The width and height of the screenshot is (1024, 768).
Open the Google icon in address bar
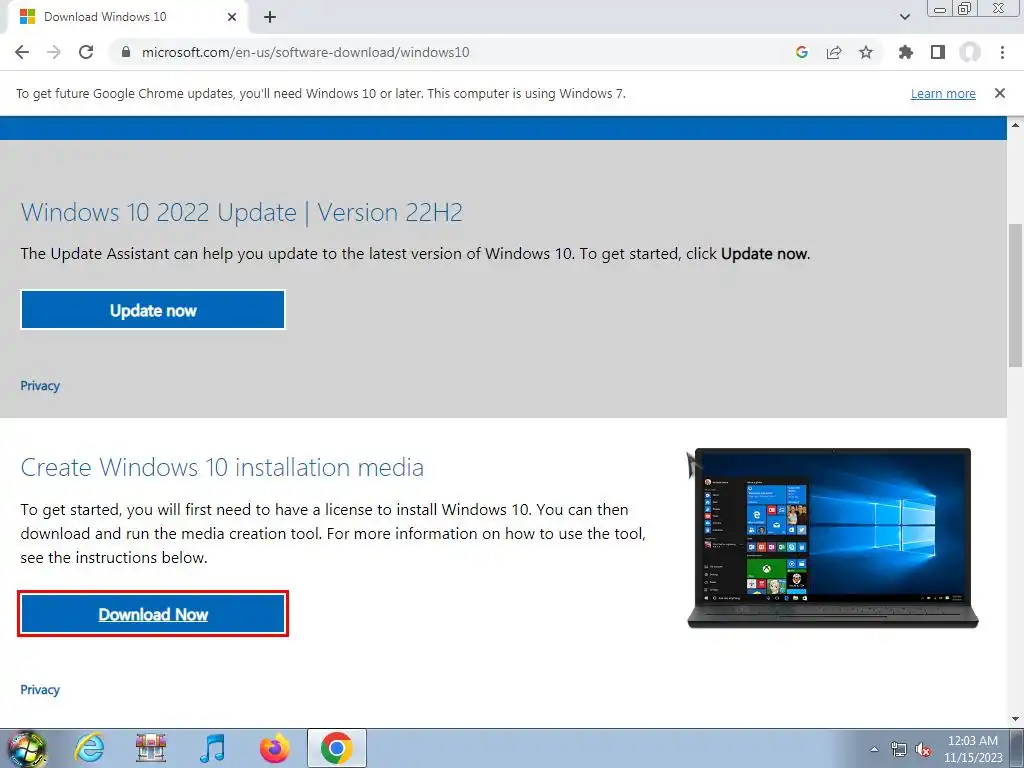click(802, 52)
